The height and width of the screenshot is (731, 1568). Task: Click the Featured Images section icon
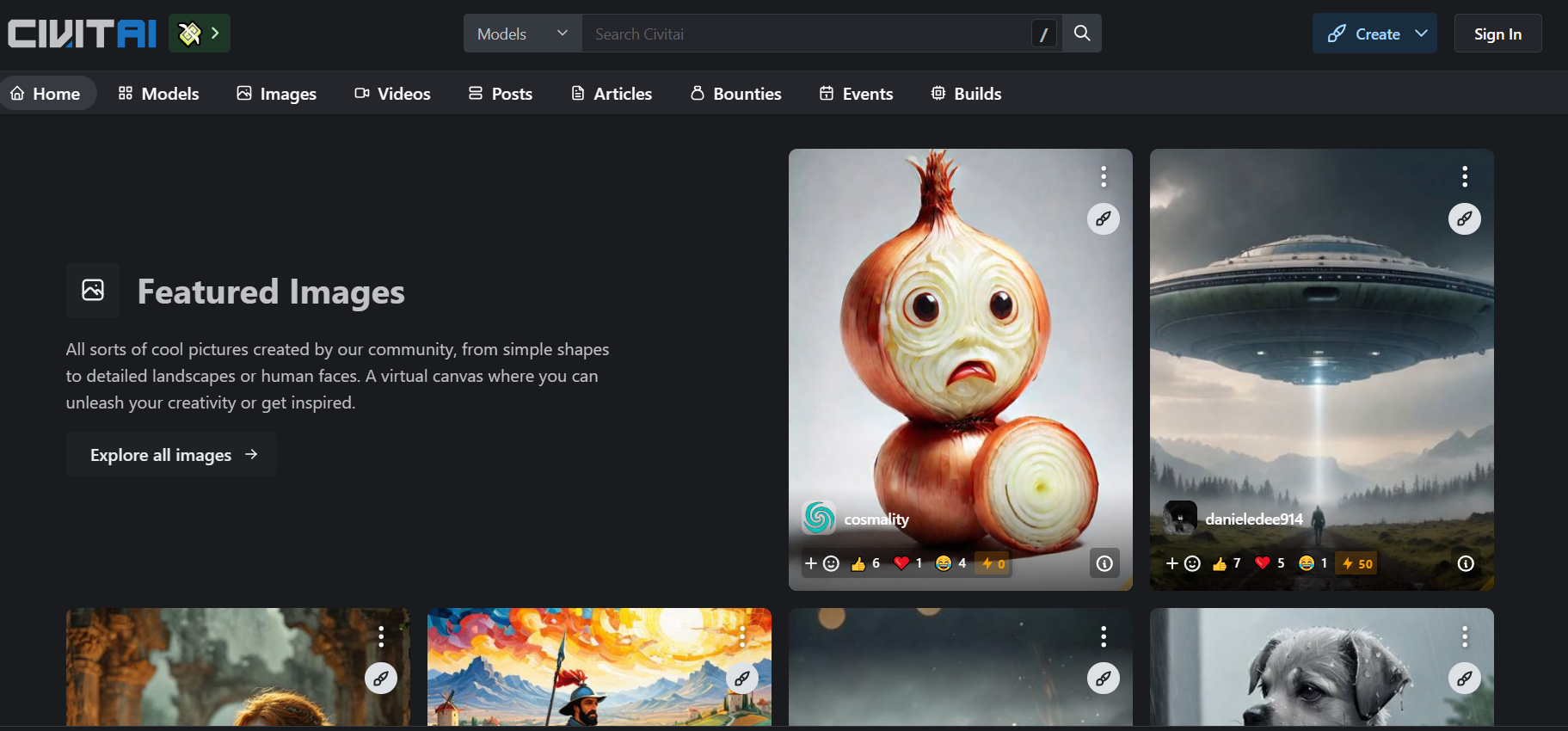pyautogui.click(x=93, y=291)
